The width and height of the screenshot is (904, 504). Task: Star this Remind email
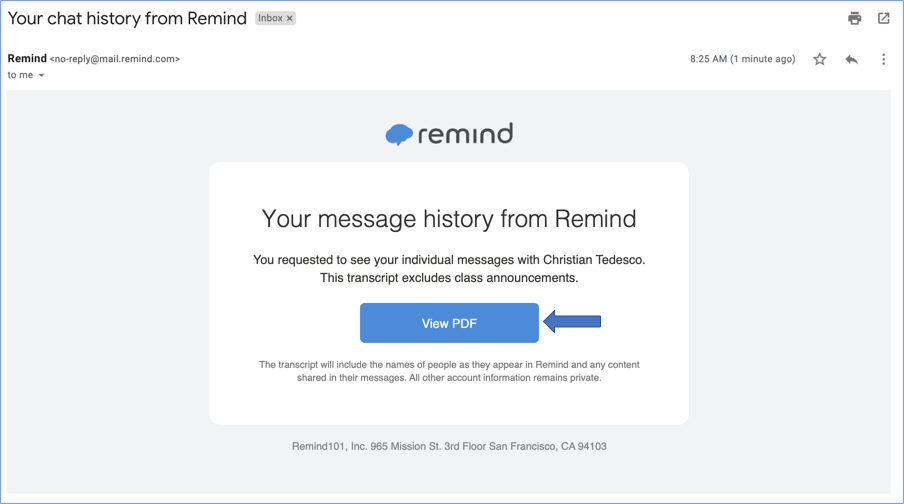tap(820, 59)
